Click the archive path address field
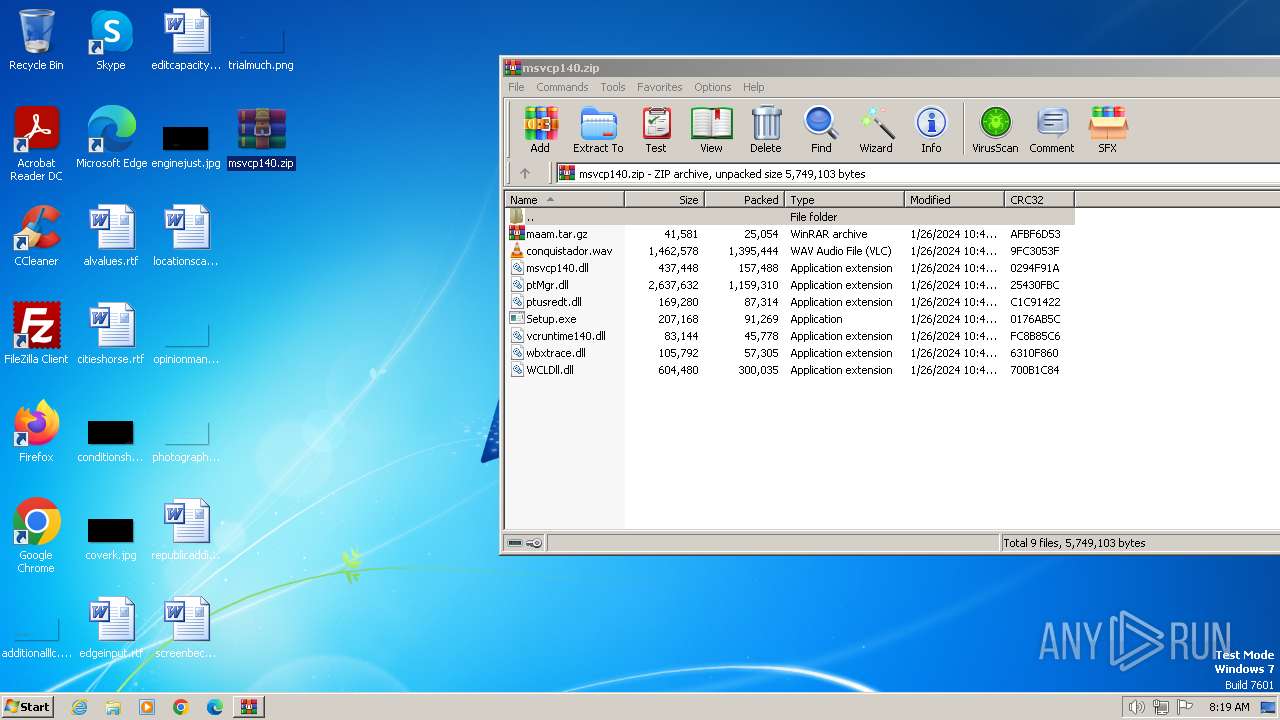The width and height of the screenshot is (1280, 720). coord(917,173)
